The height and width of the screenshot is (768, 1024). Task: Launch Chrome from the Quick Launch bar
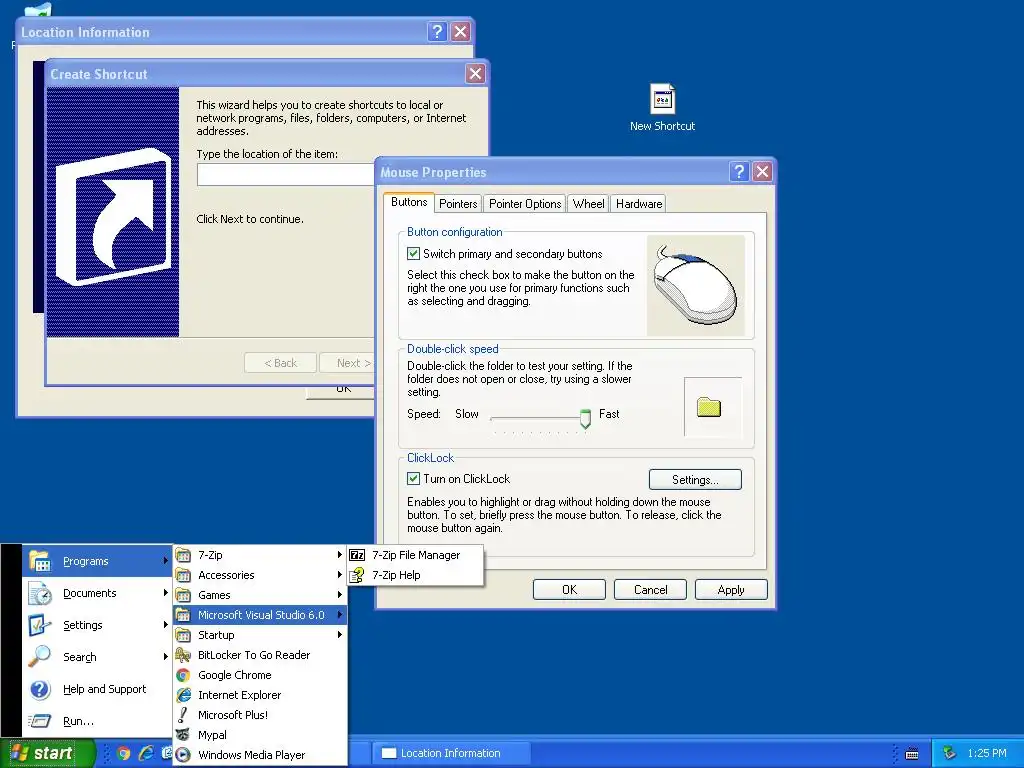point(123,753)
